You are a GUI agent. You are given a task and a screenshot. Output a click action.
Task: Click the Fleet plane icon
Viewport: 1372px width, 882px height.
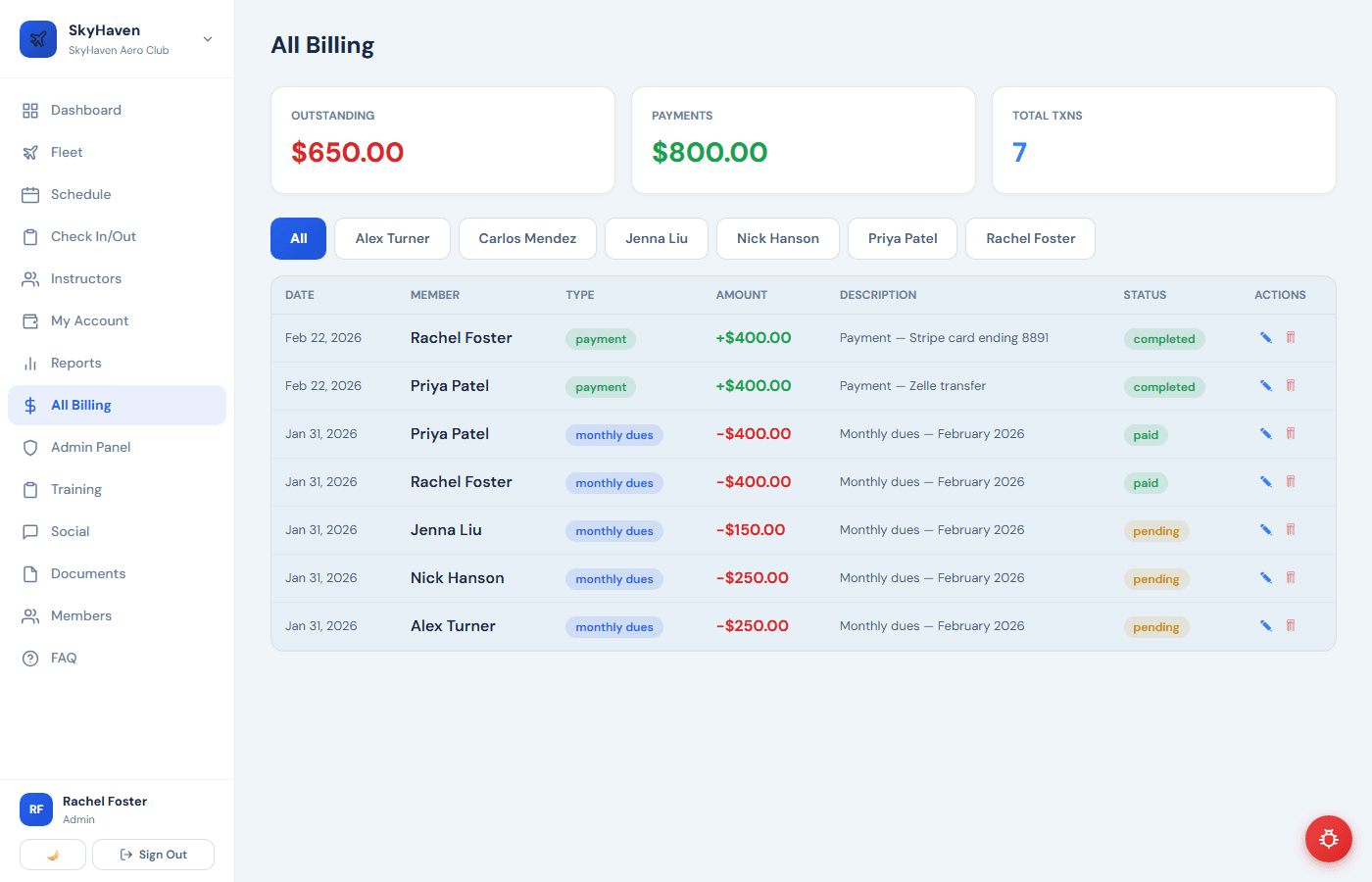(30, 152)
